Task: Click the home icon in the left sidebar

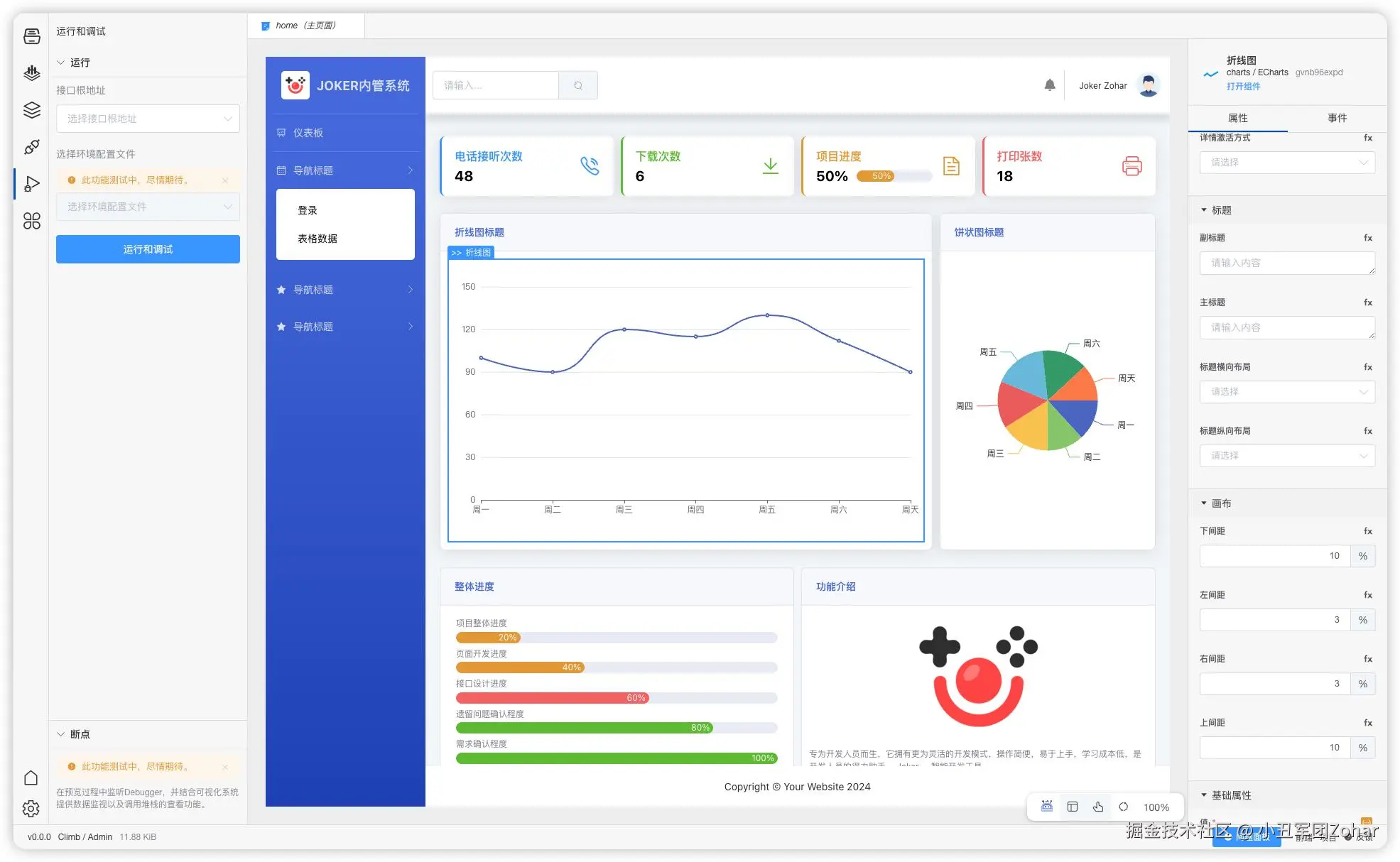Action: (31, 778)
